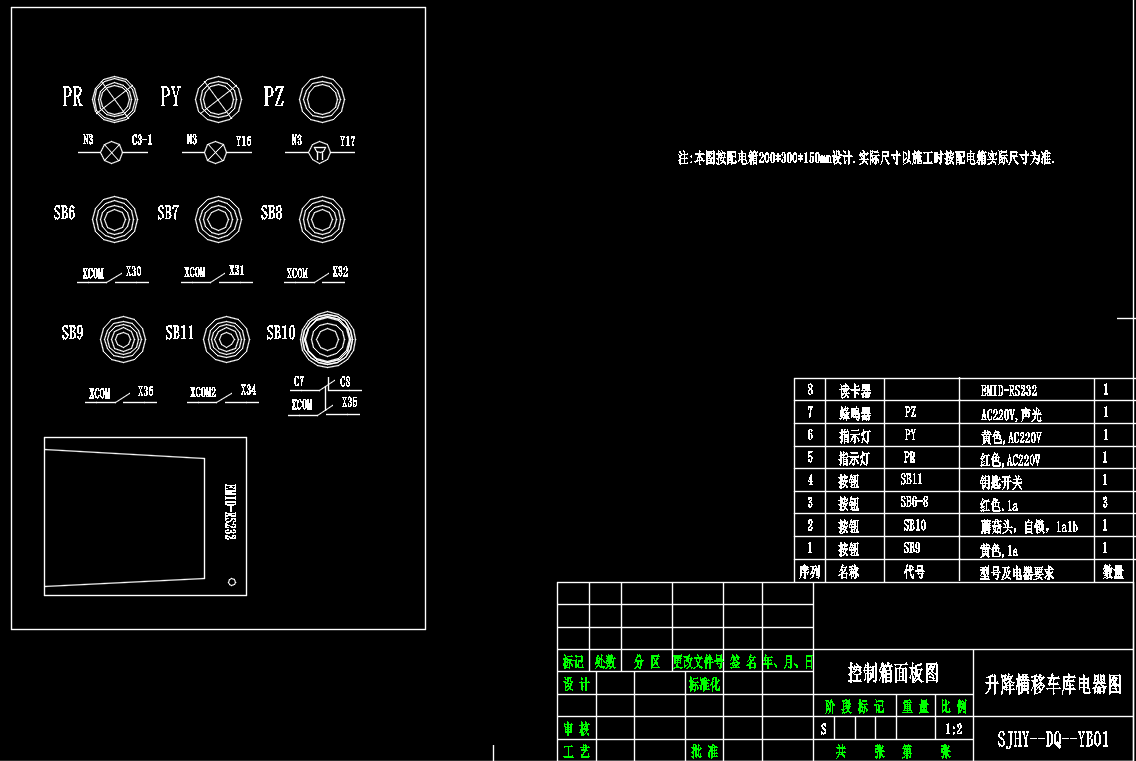Click the design note text about 200*300*150mm
The image size is (1136, 761).
pos(866,158)
